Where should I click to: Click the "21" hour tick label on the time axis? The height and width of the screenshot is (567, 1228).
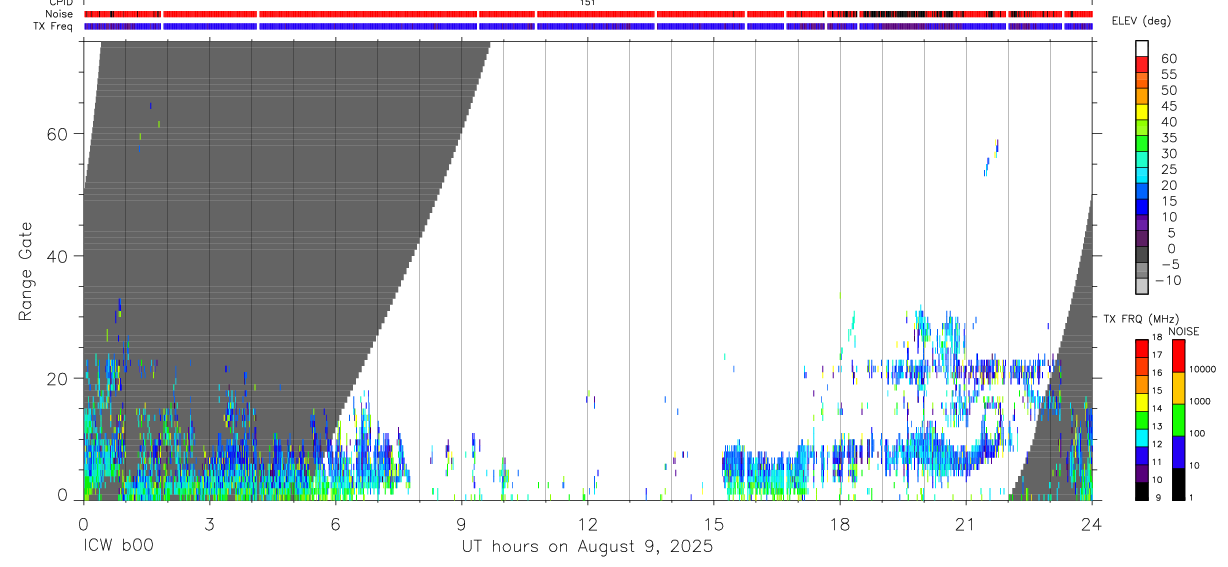(x=965, y=524)
